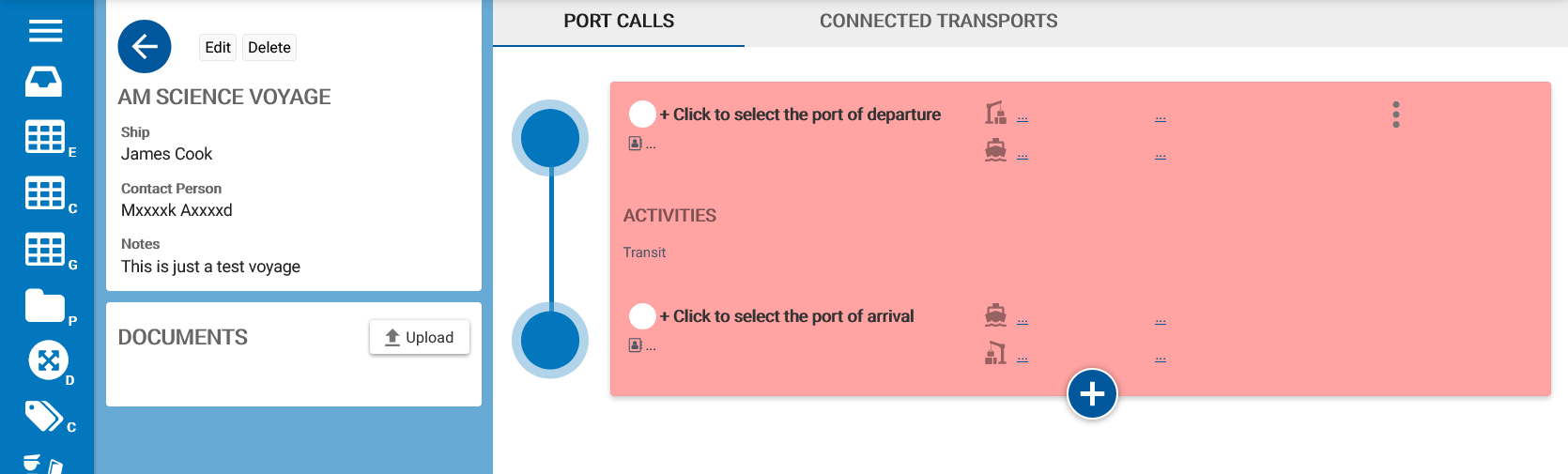Viewport: 1568px width, 474px height.
Task: Click the arrival contact card icon
Action: [636, 345]
